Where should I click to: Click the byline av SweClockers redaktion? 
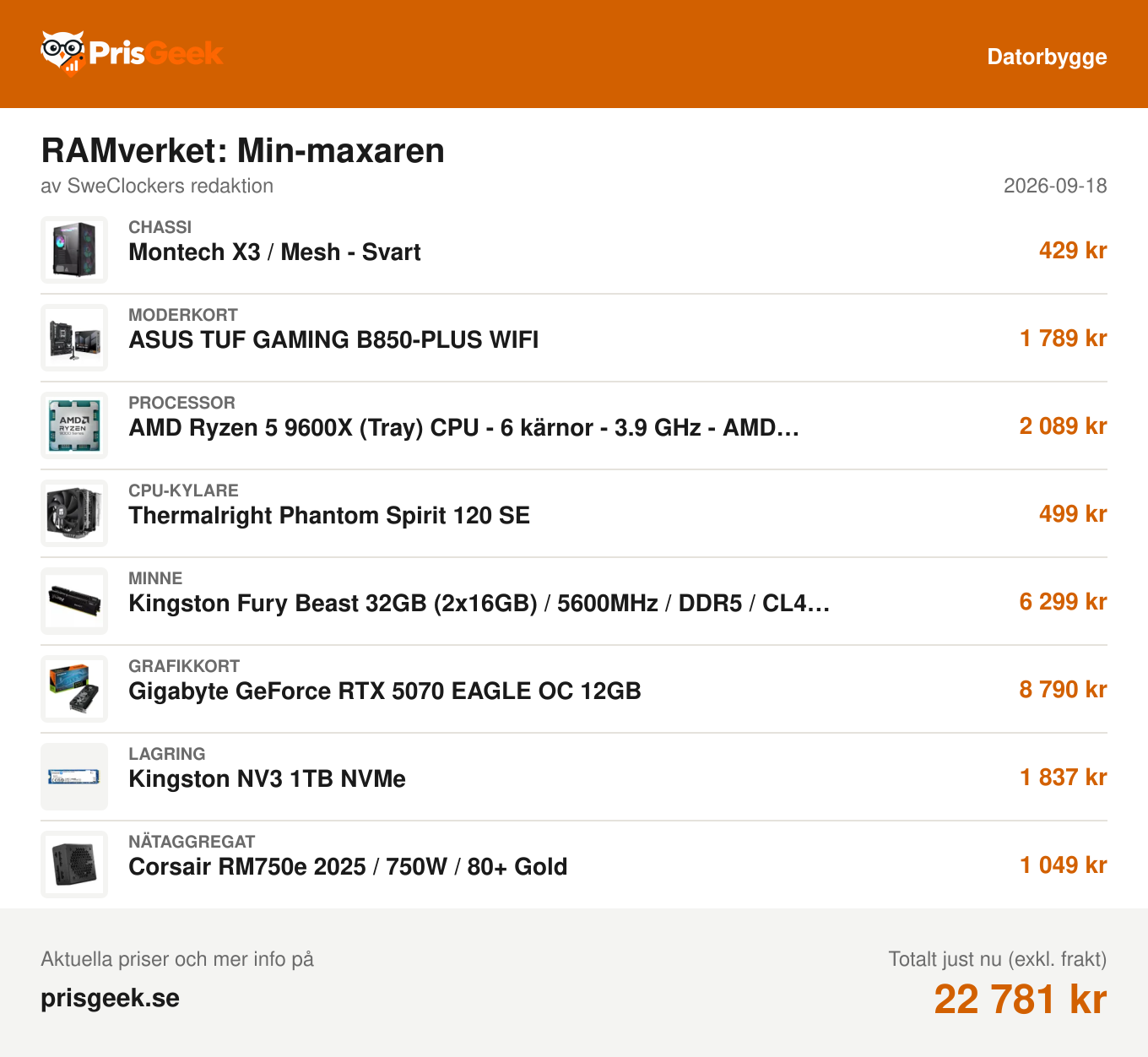click(x=157, y=186)
